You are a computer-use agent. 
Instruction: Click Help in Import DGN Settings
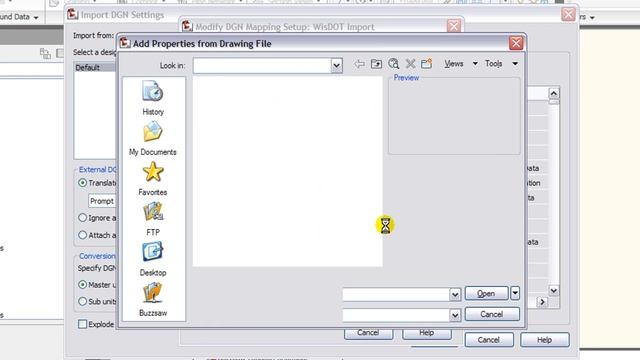click(544, 340)
